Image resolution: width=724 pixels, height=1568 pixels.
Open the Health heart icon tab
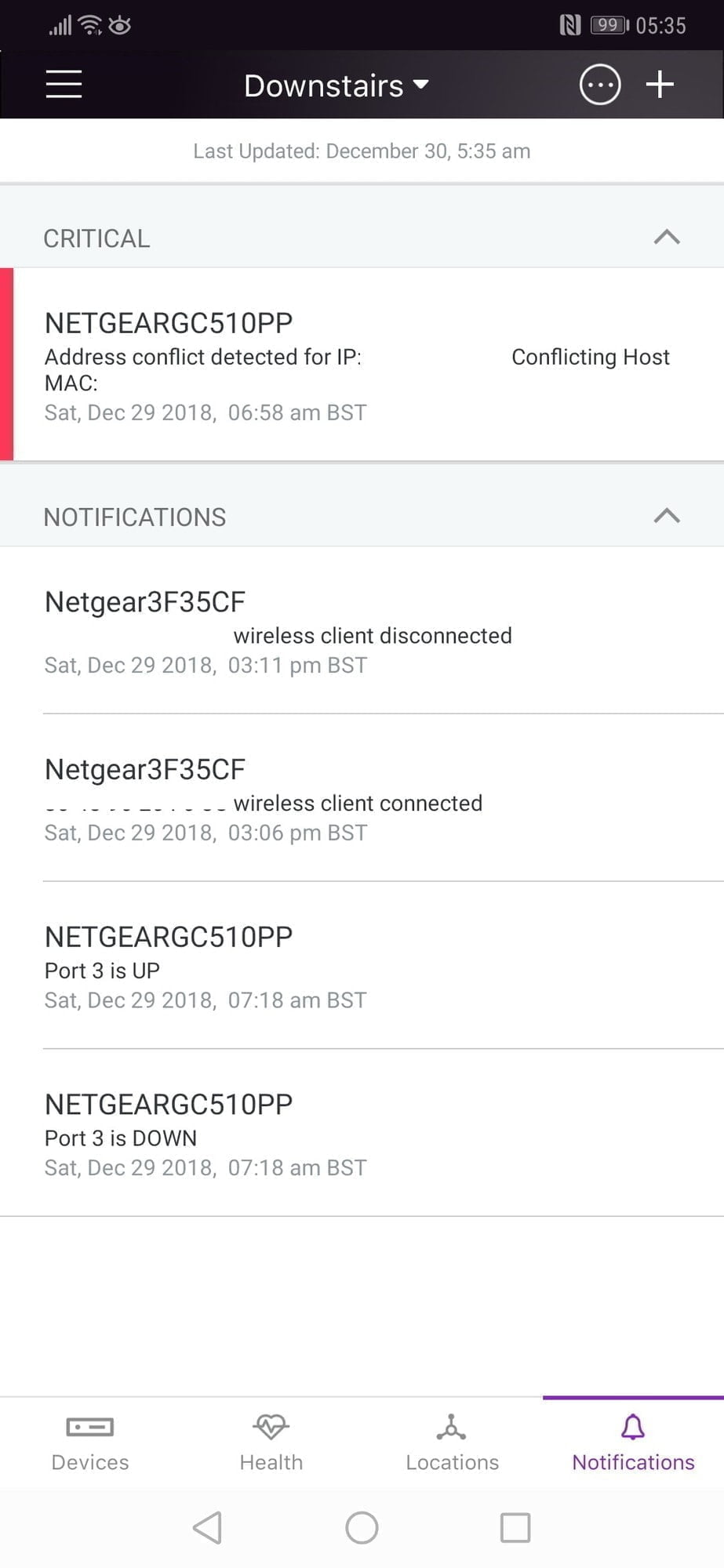[x=271, y=1428]
